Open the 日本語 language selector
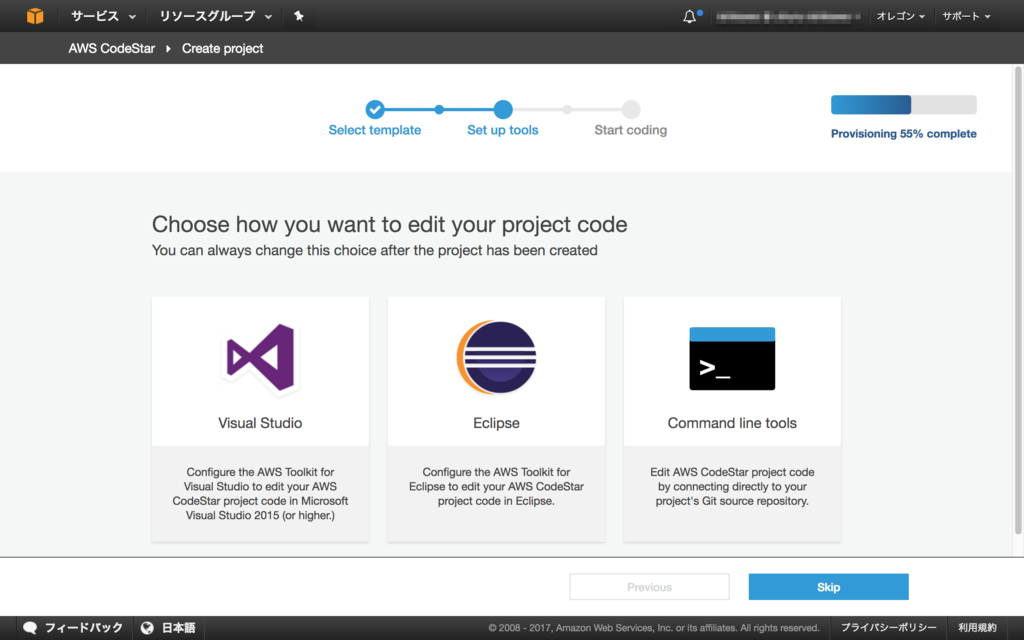The width and height of the screenshot is (1024, 640). [x=178, y=628]
